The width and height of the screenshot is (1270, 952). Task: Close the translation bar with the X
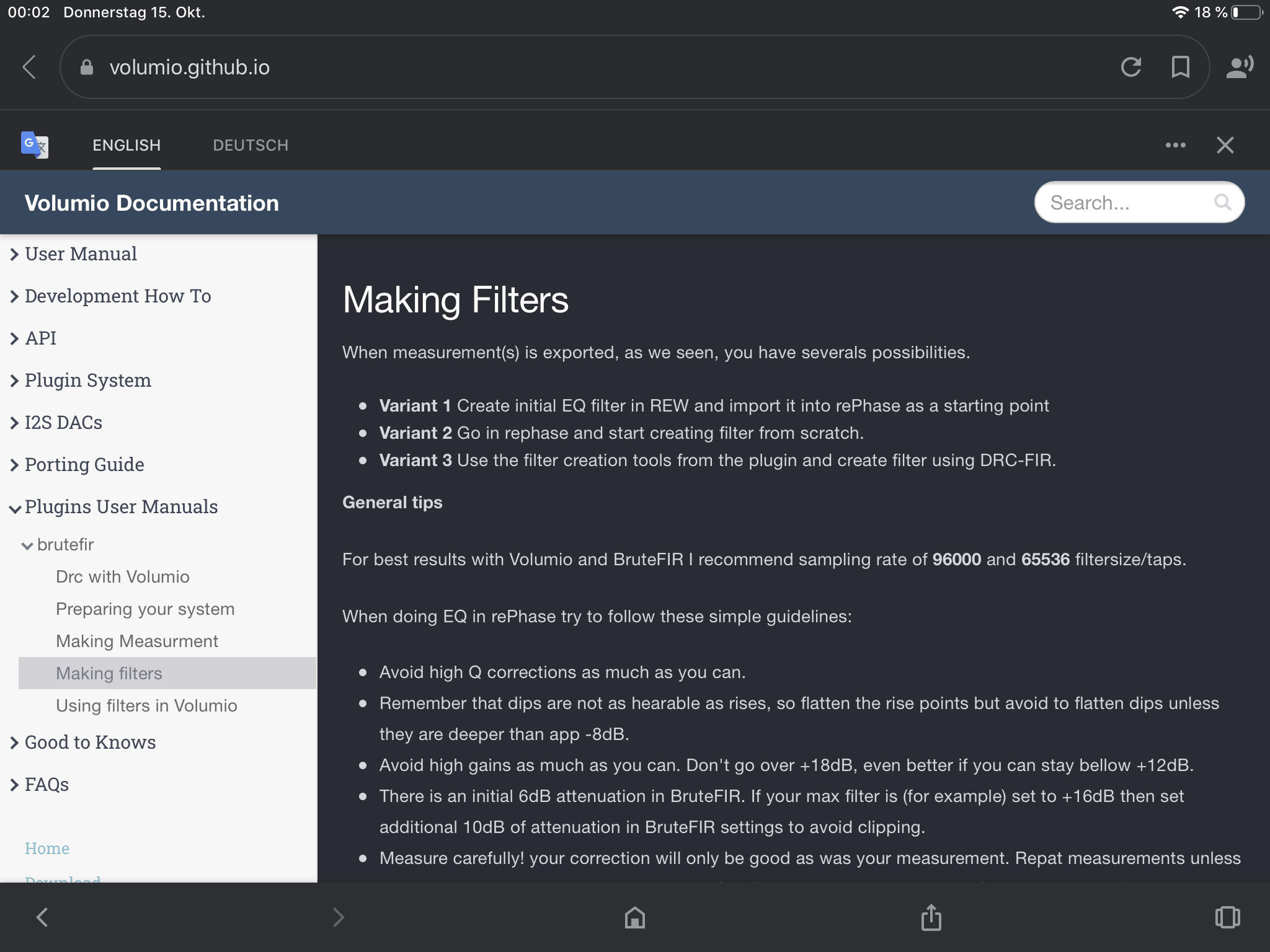click(1225, 145)
